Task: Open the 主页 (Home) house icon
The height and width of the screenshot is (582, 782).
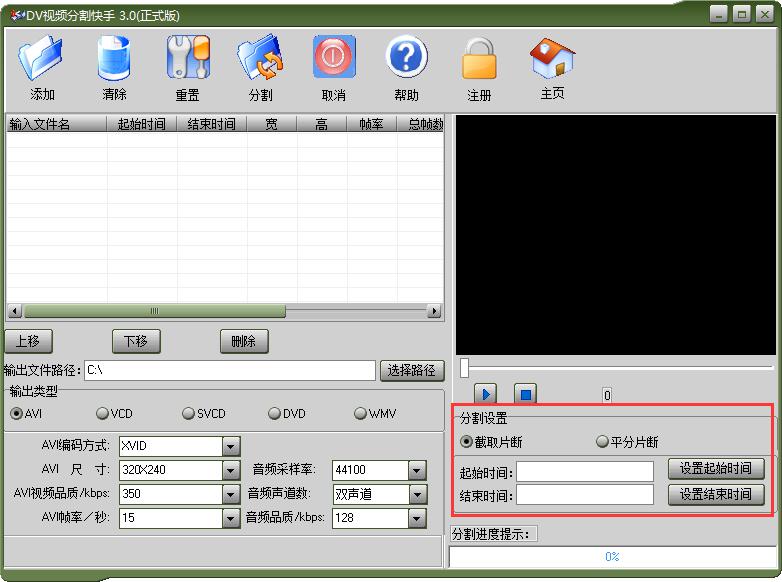Action: coord(552,58)
